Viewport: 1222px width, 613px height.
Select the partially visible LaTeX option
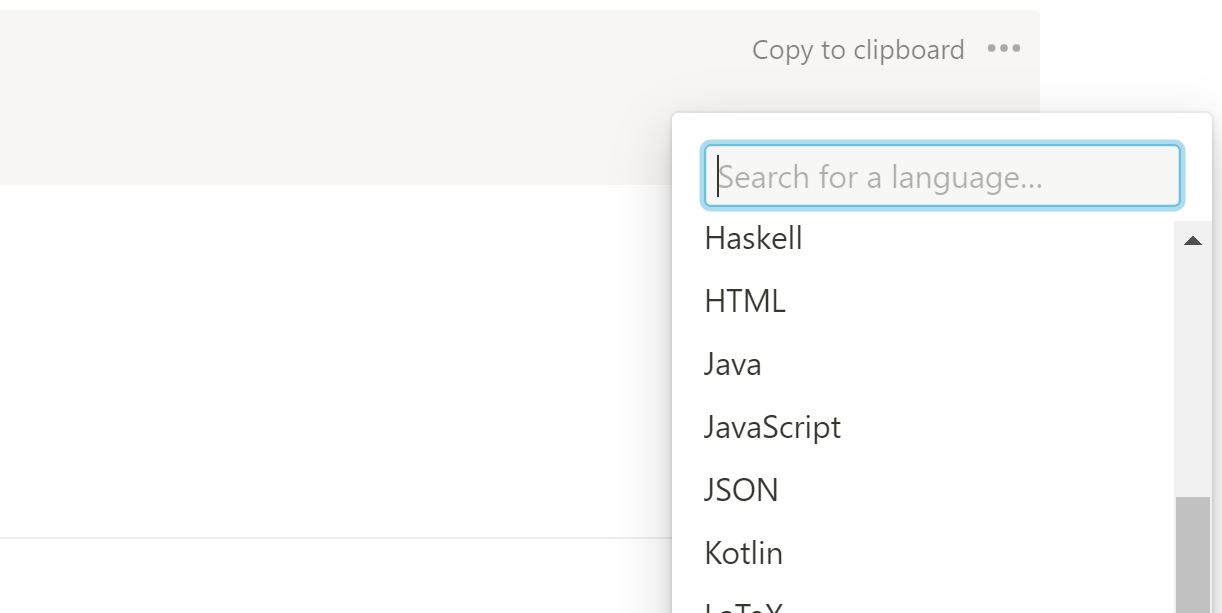[743, 607]
